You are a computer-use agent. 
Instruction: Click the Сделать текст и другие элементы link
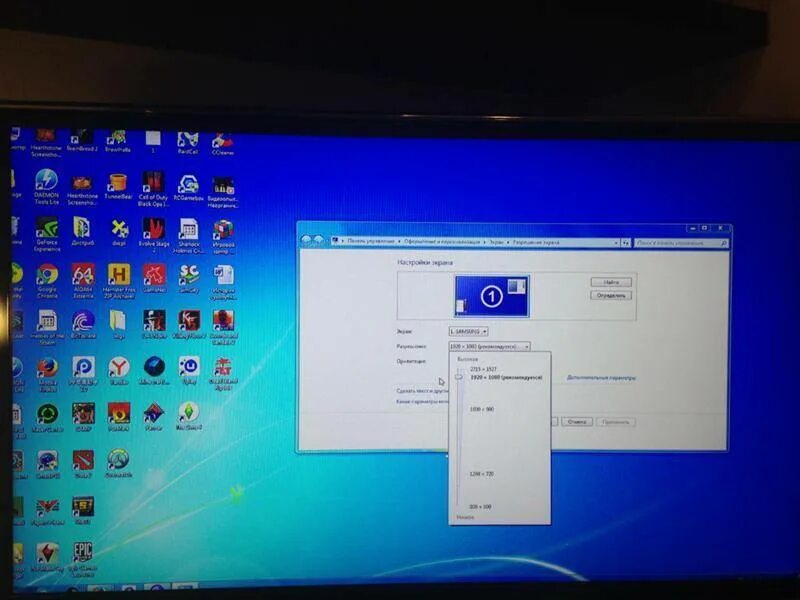[422, 391]
